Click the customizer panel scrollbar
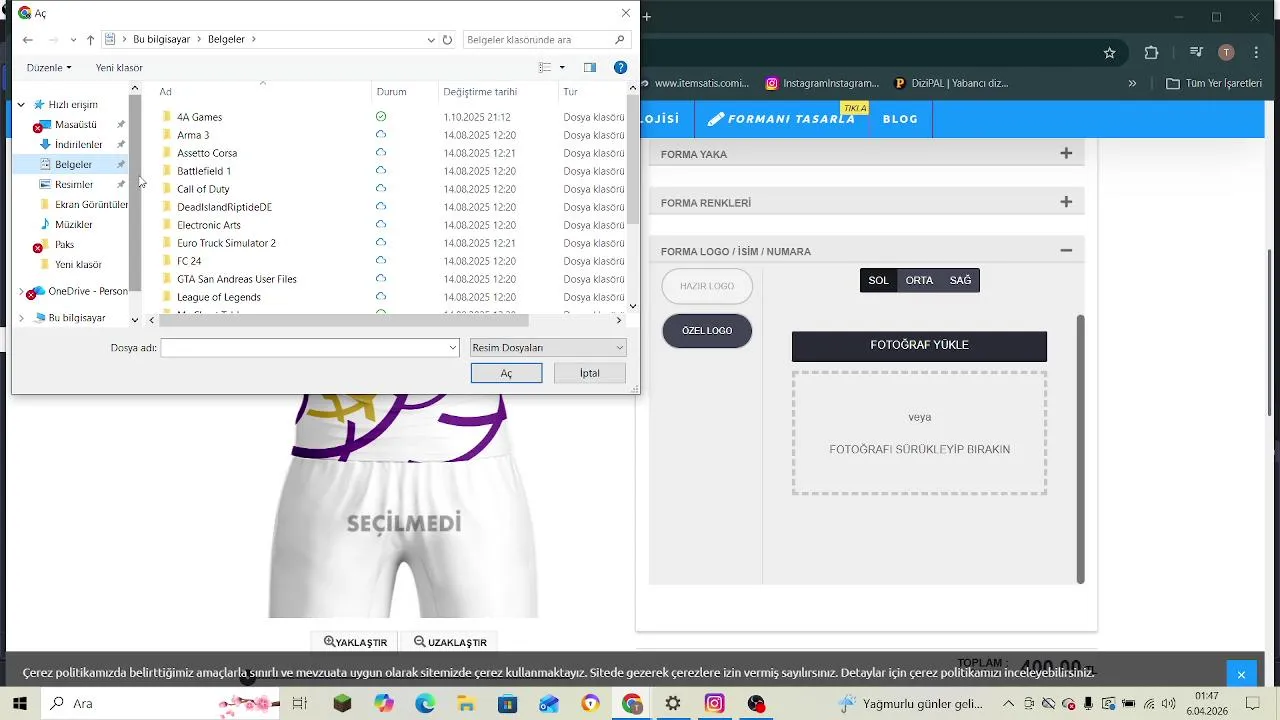 1080,449
